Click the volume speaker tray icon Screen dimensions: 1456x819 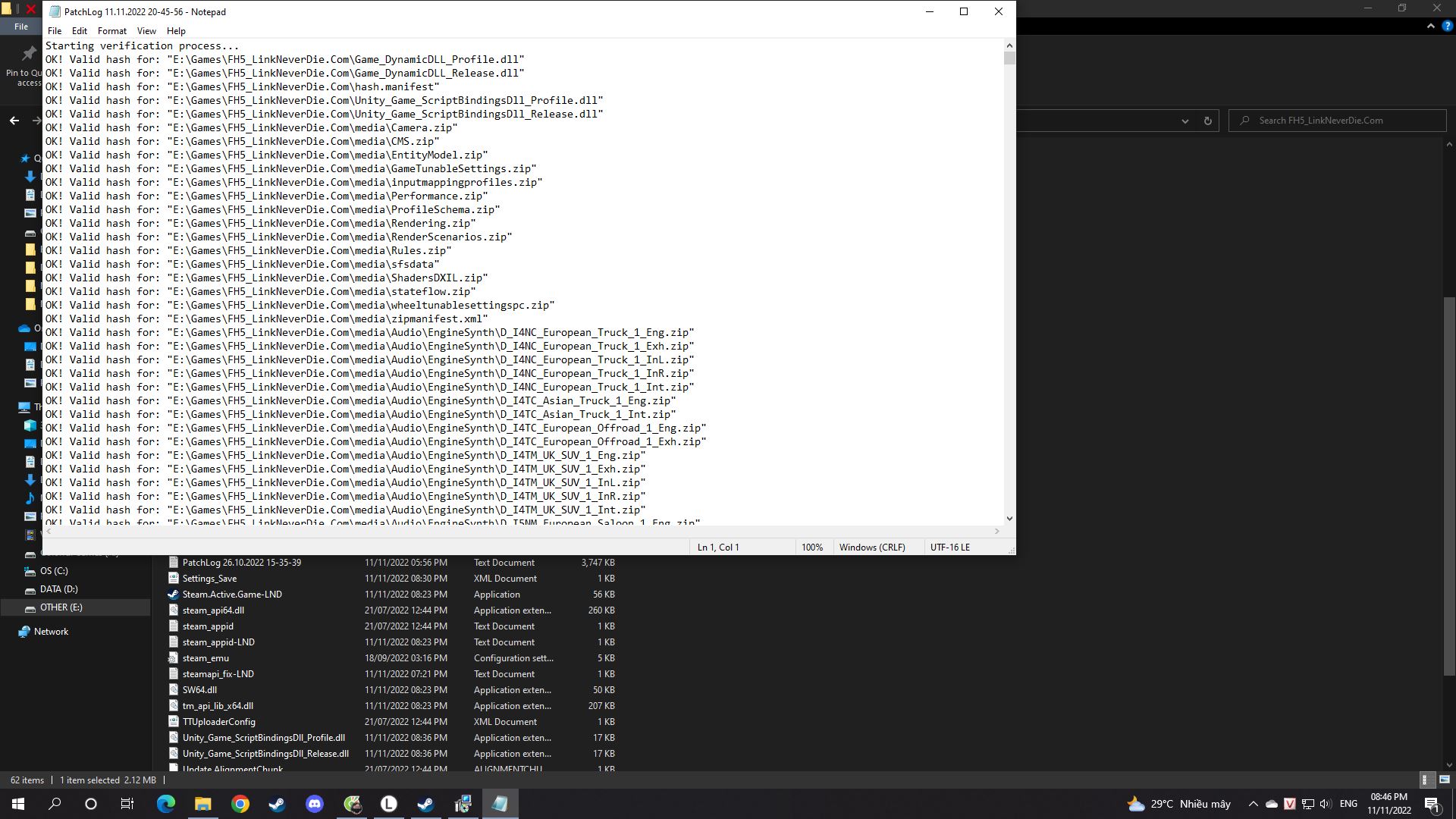tap(1325, 804)
